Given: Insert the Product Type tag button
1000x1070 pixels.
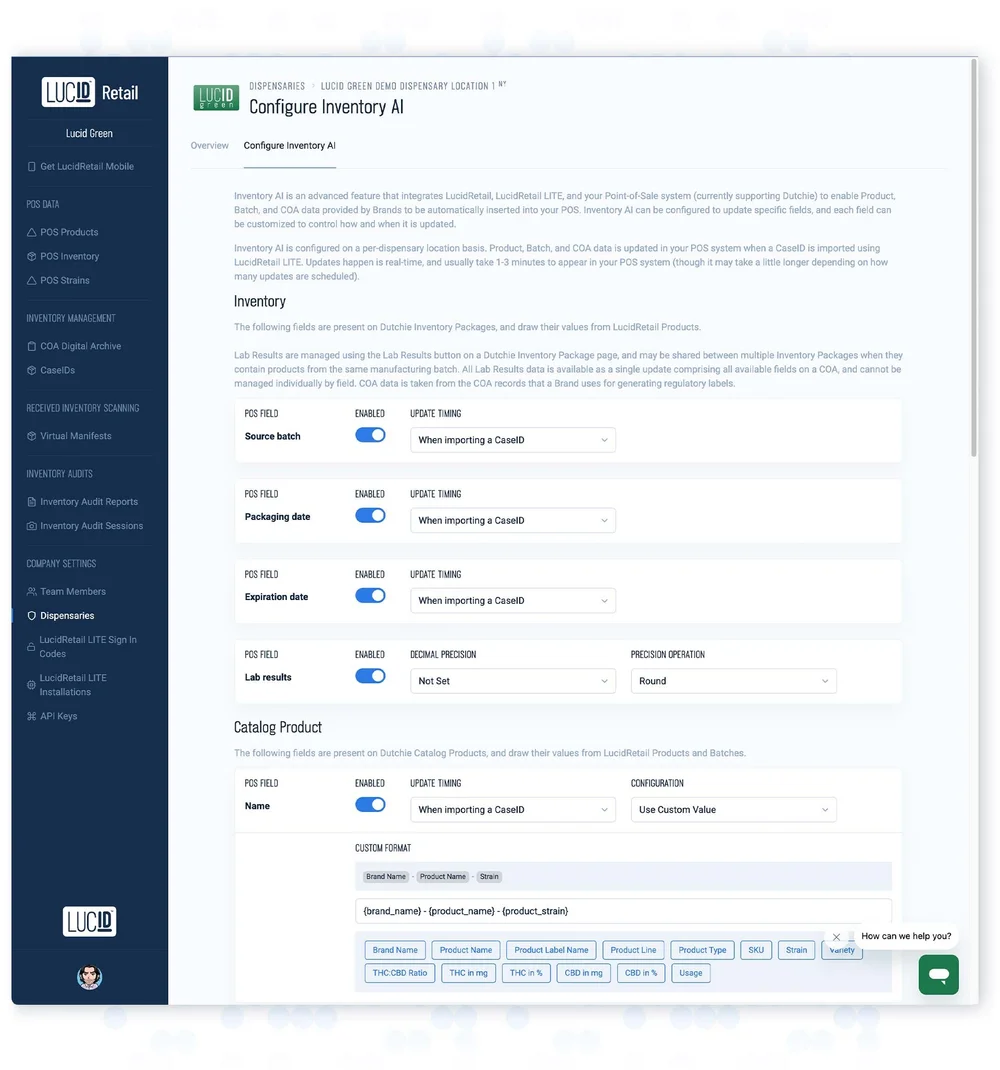Looking at the screenshot, I should pyautogui.click(x=702, y=950).
